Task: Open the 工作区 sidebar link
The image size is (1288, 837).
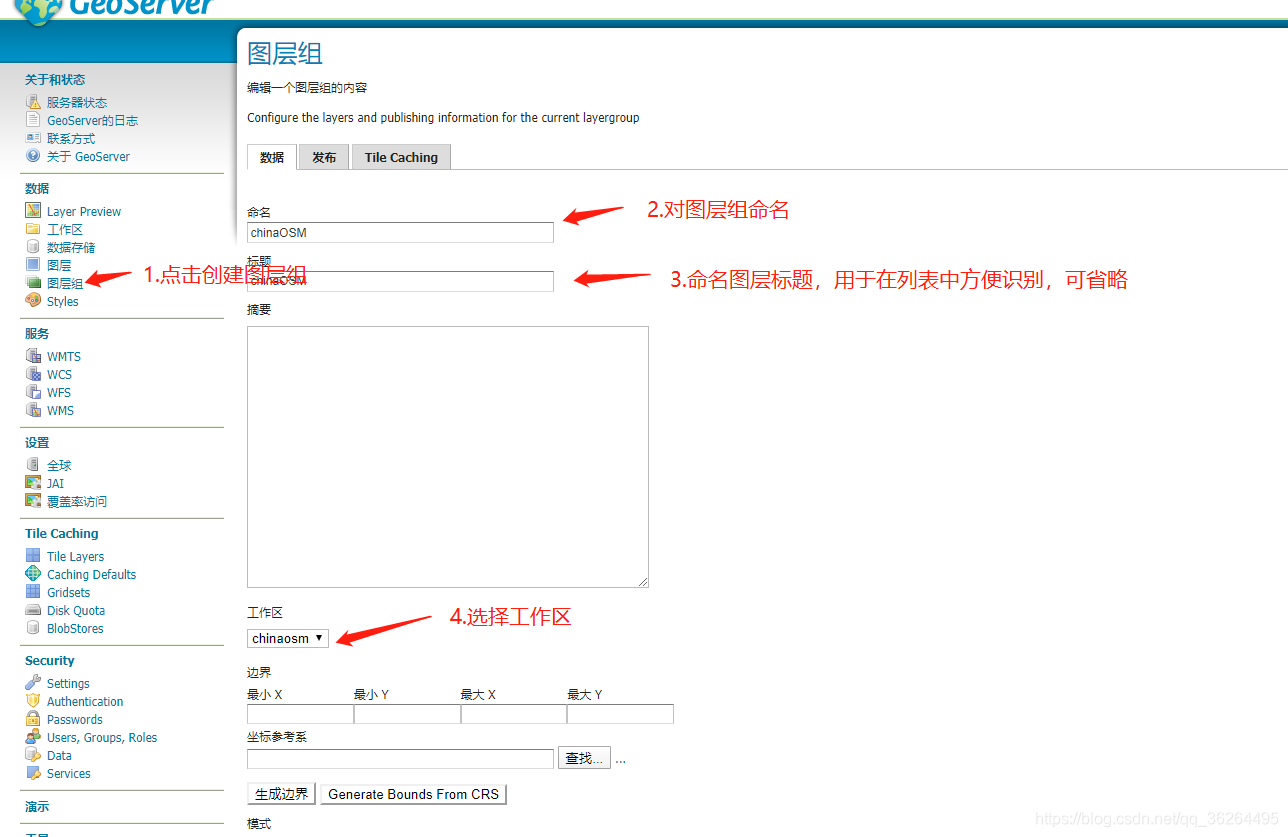Action: point(65,229)
